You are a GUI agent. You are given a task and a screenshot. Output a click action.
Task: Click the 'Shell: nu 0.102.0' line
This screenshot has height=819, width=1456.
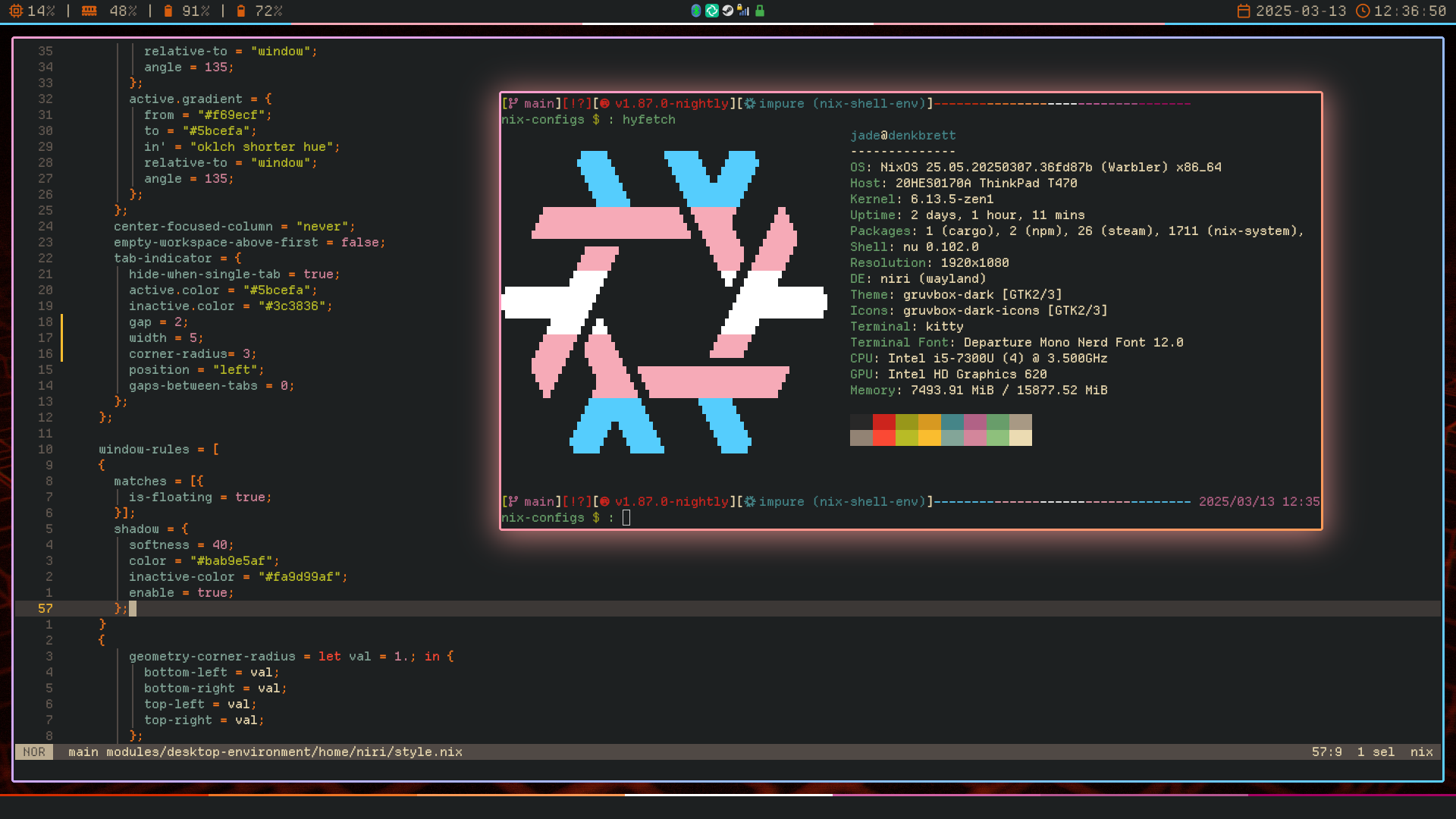coord(915,246)
